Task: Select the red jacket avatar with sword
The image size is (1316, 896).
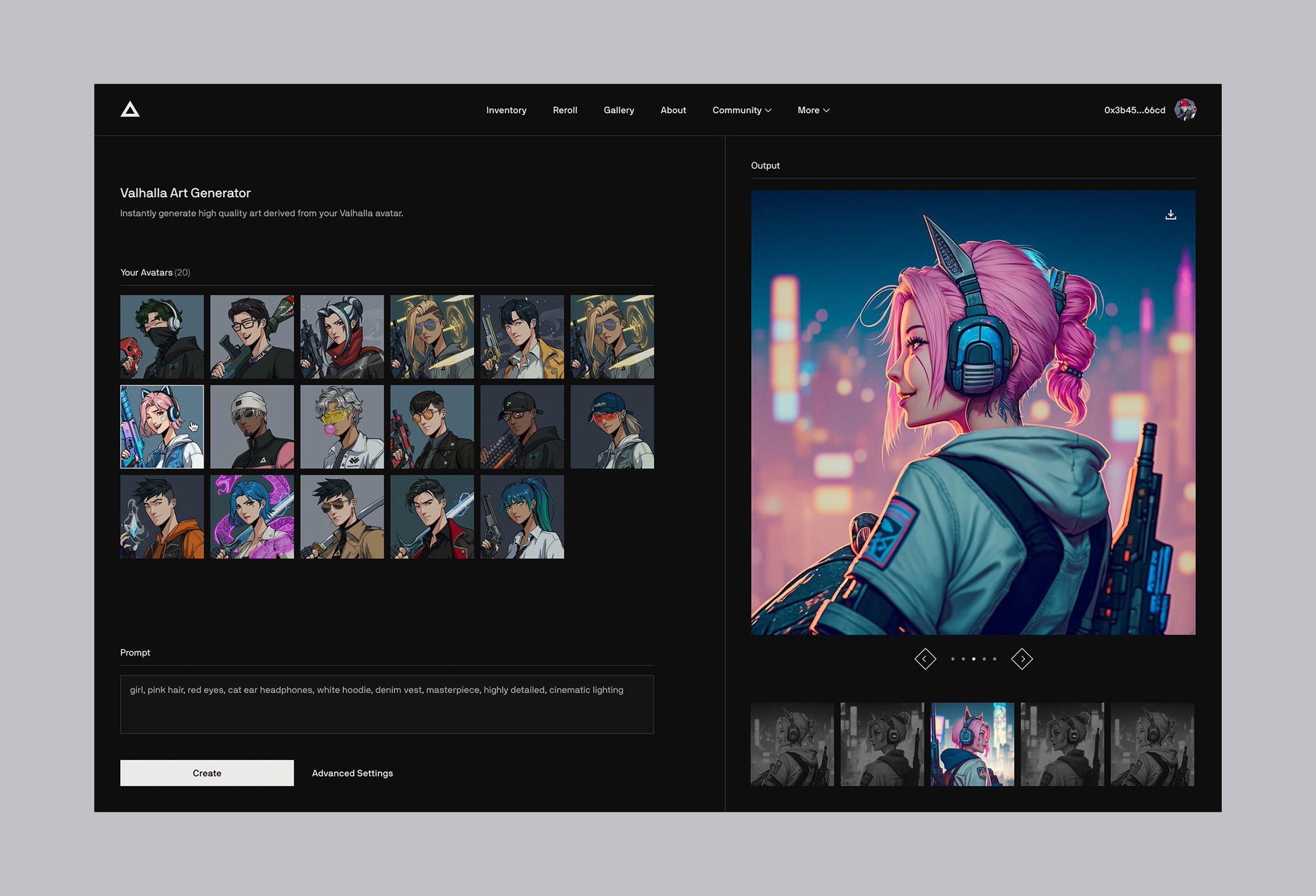Action: tap(432, 516)
